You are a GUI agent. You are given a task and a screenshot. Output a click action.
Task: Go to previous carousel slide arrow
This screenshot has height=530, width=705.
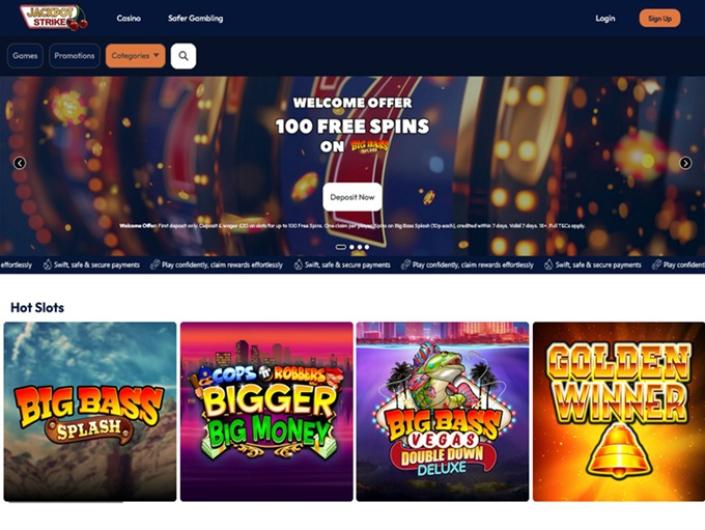20,163
